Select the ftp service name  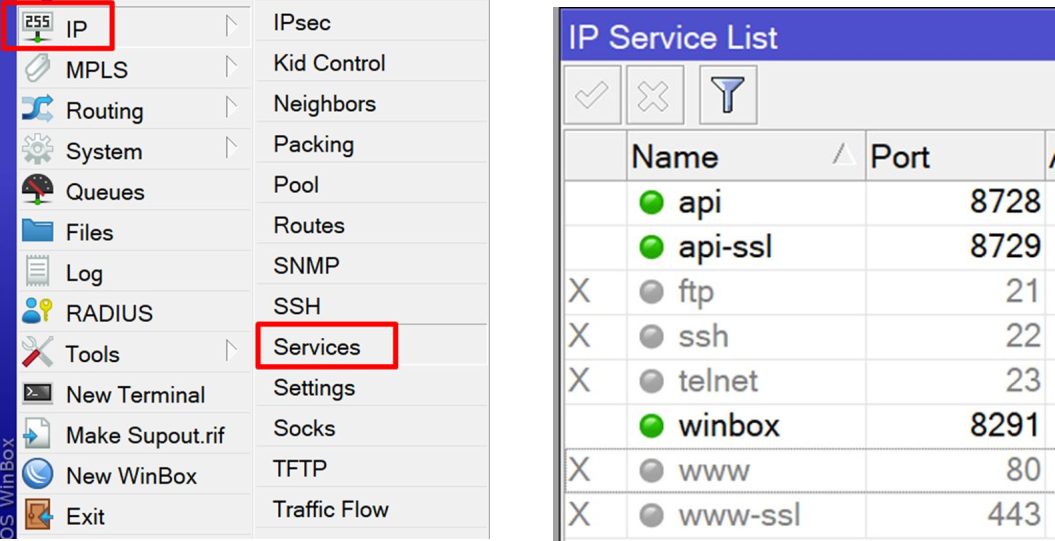coord(696,292)
